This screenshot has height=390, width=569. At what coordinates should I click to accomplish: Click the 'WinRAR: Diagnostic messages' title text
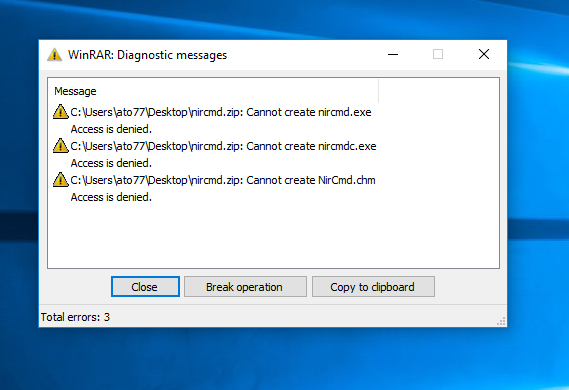coord(147,55)
